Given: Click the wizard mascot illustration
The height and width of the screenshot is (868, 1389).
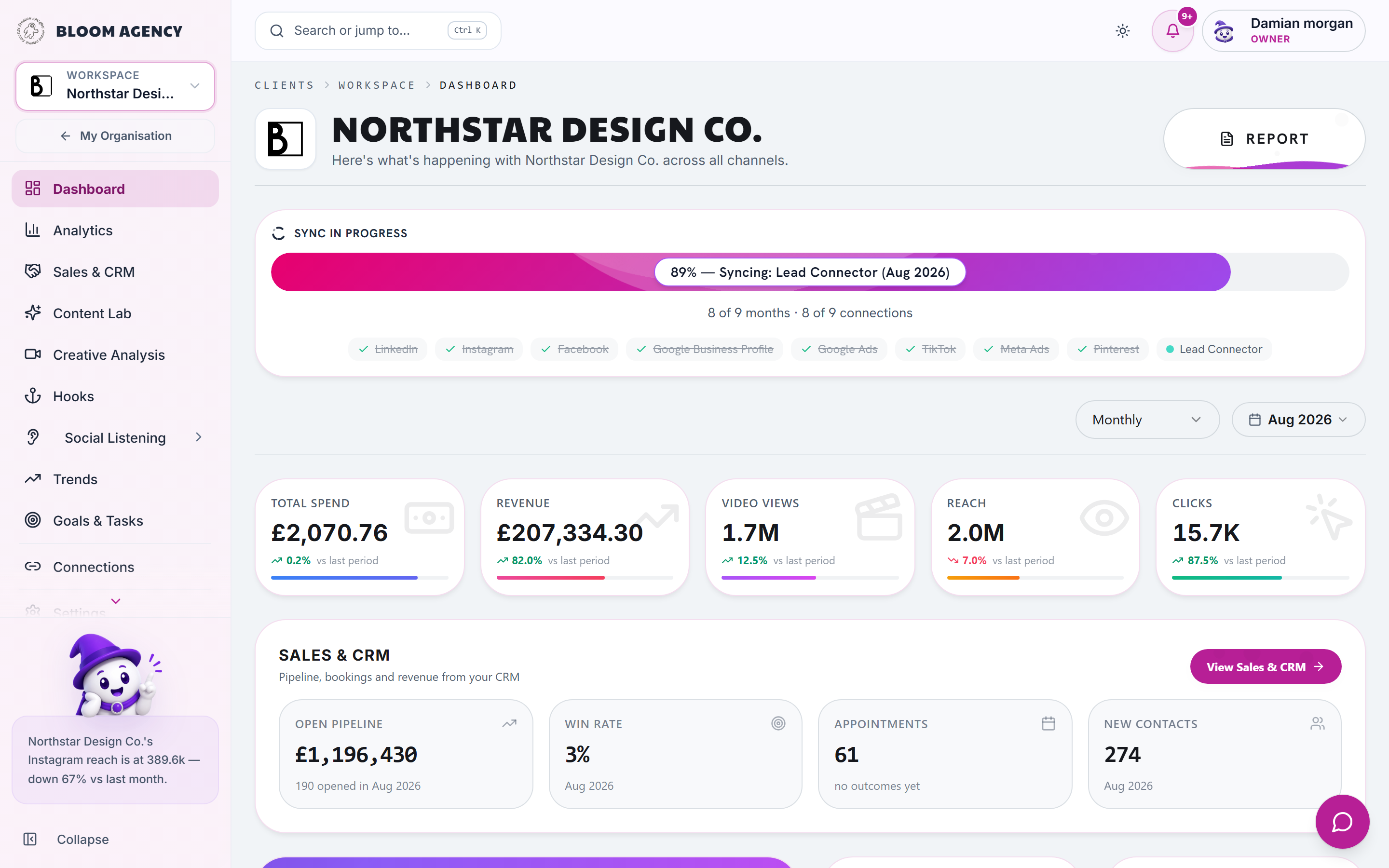Looking at the screenshot, I should point(115,675).
